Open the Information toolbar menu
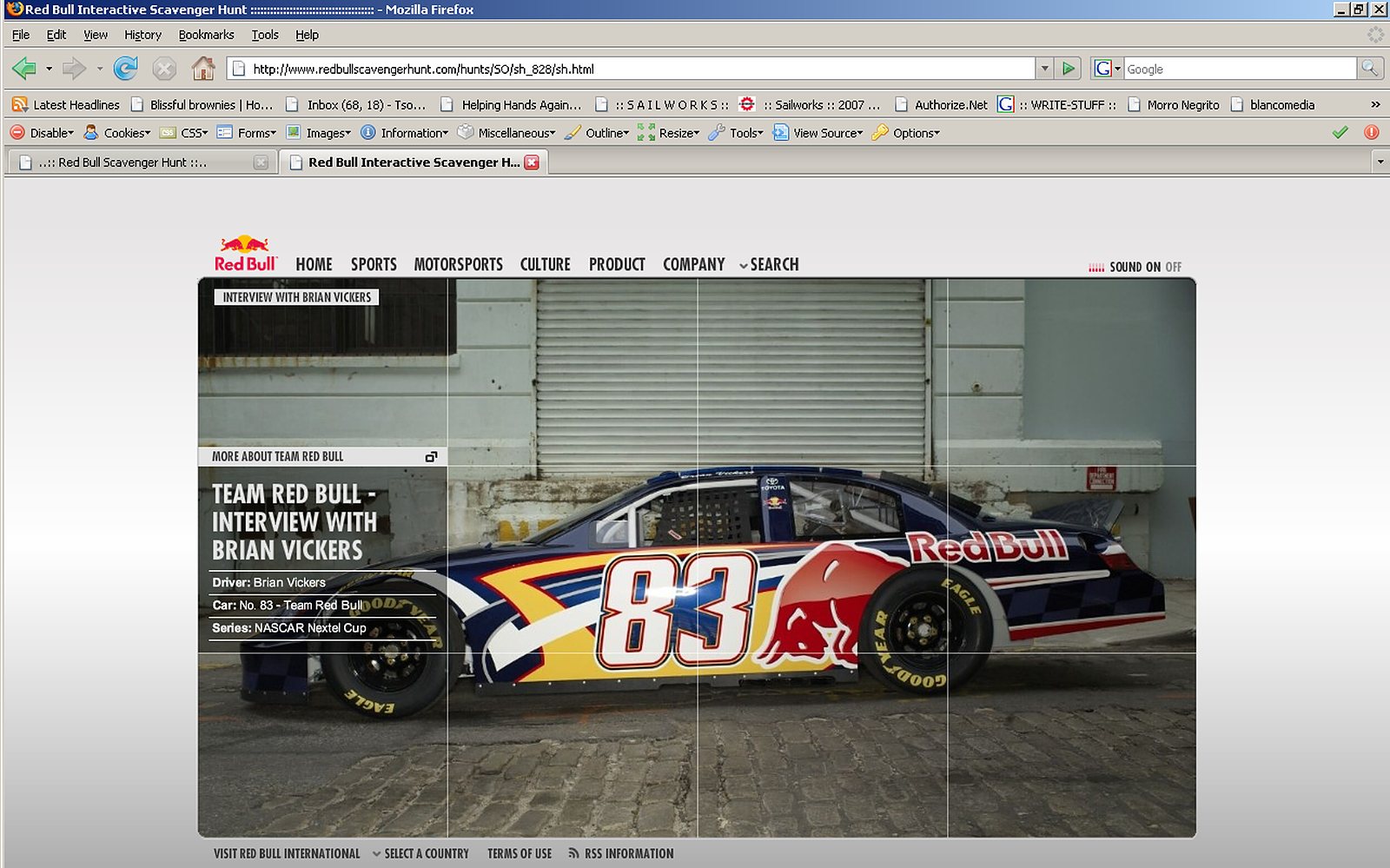 [404, 133]
